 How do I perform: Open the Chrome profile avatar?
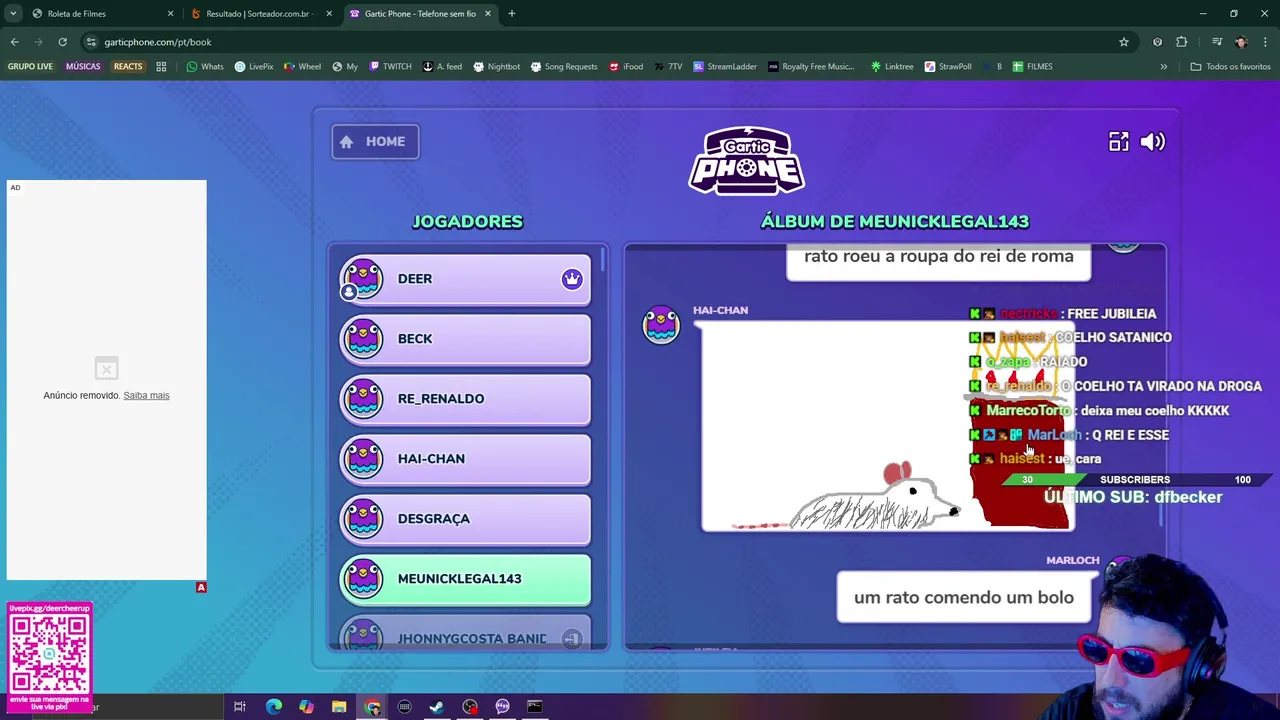[1241, 42]
